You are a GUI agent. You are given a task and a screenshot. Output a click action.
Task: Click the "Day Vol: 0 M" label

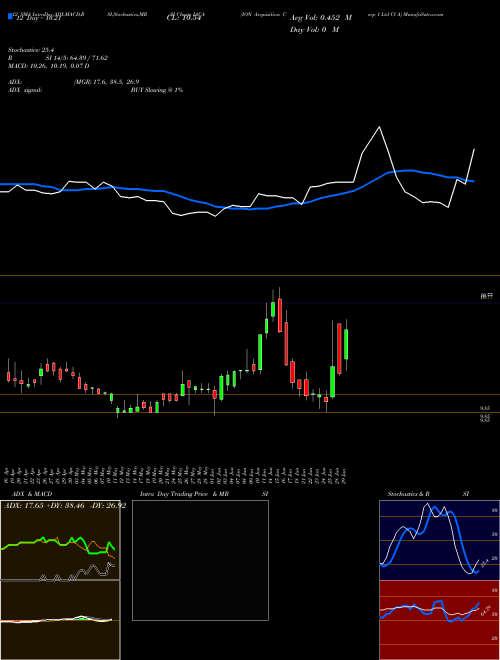pyautogui.click(x=314, y=30)
